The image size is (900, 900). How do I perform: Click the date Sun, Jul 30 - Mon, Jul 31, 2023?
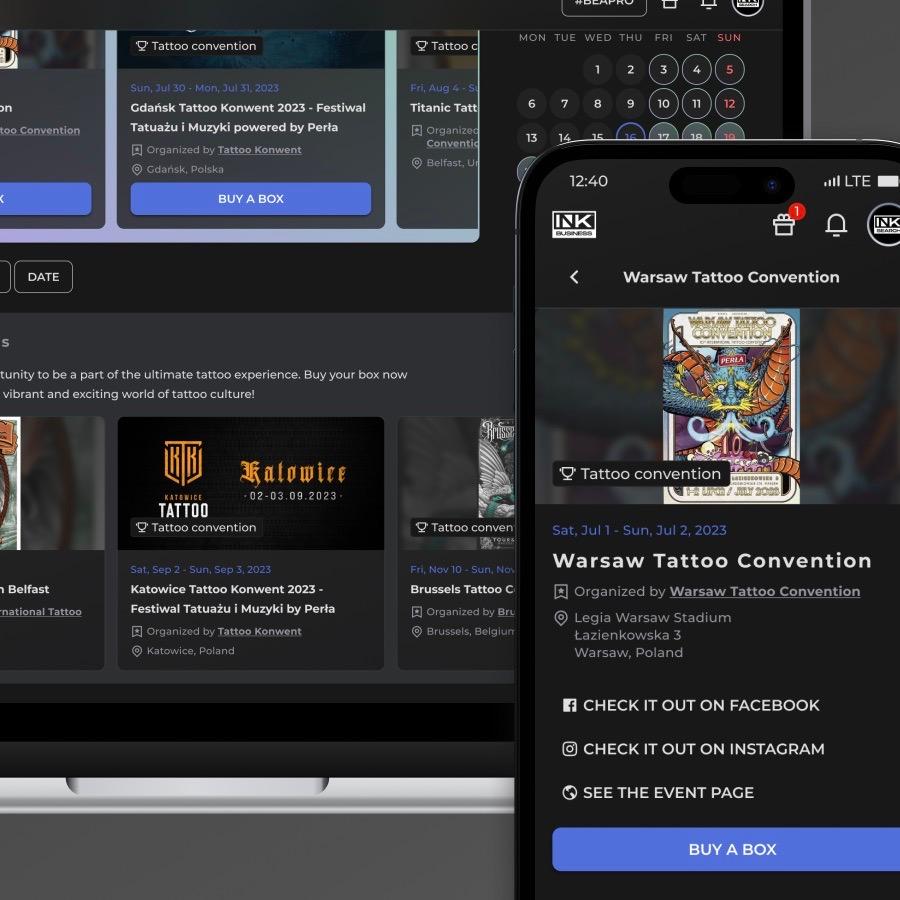(204, 88)
